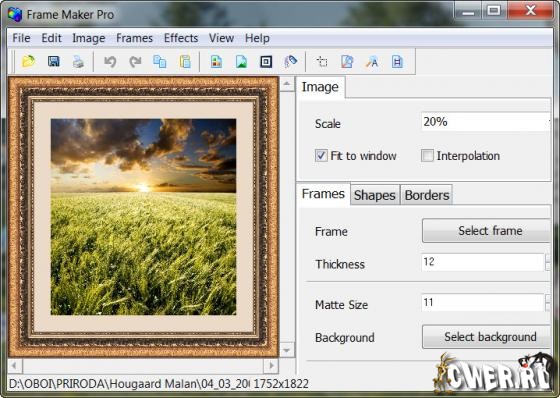Maximize the Frame Maker Pro window

(x=494, y=10)
